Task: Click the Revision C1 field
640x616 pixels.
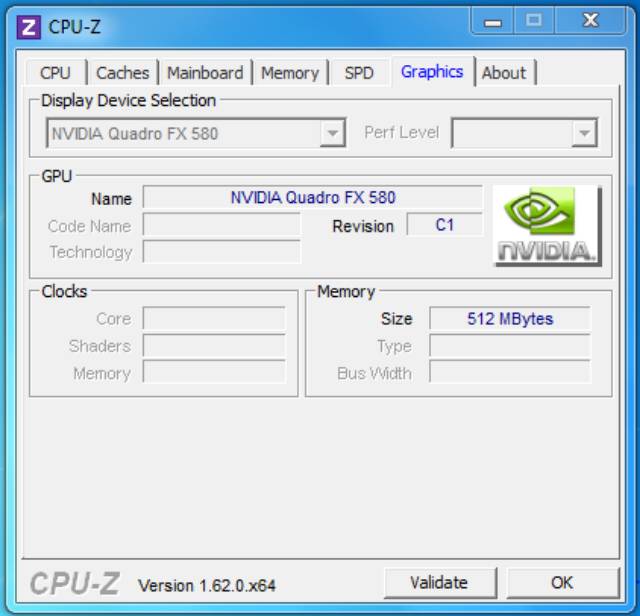Action: click(444, 225)
